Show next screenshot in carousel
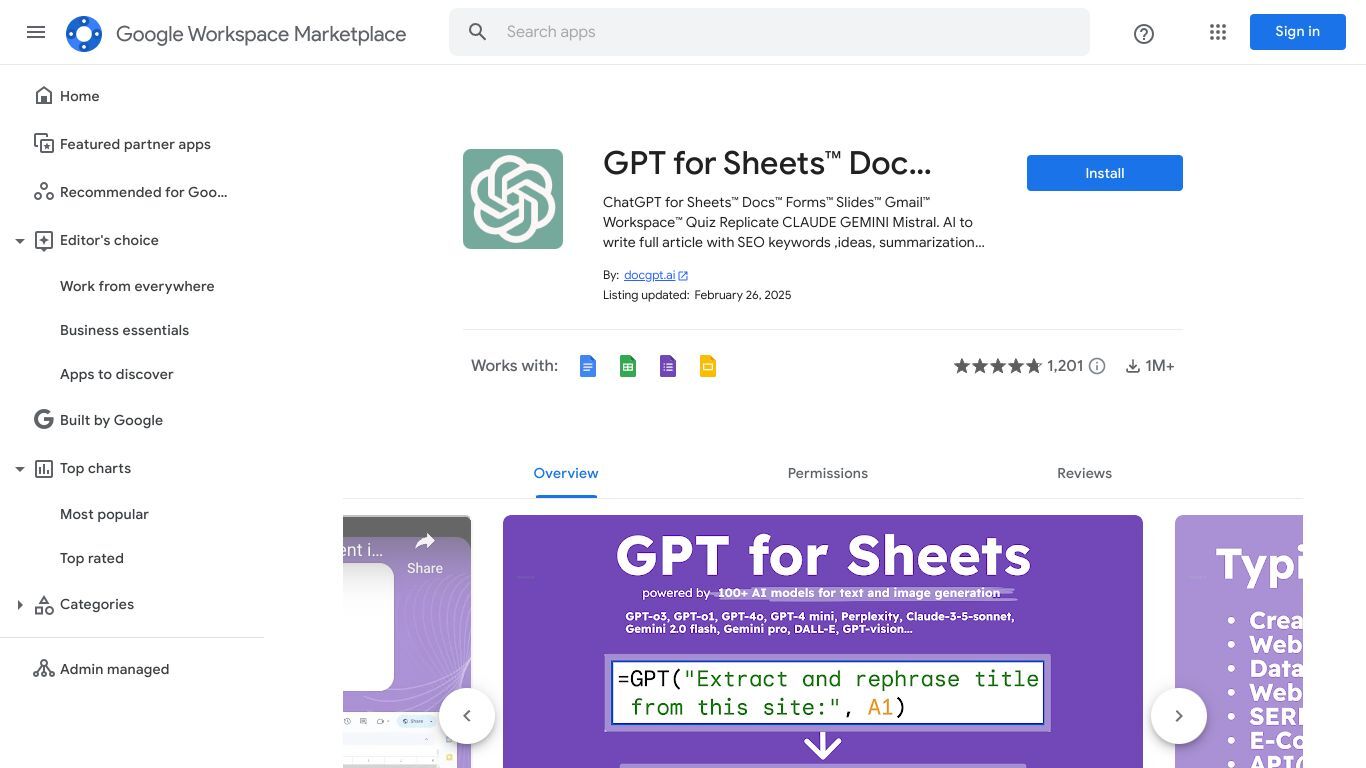The width and height of the screenshot is (1366, 768). click(1179, 716)
